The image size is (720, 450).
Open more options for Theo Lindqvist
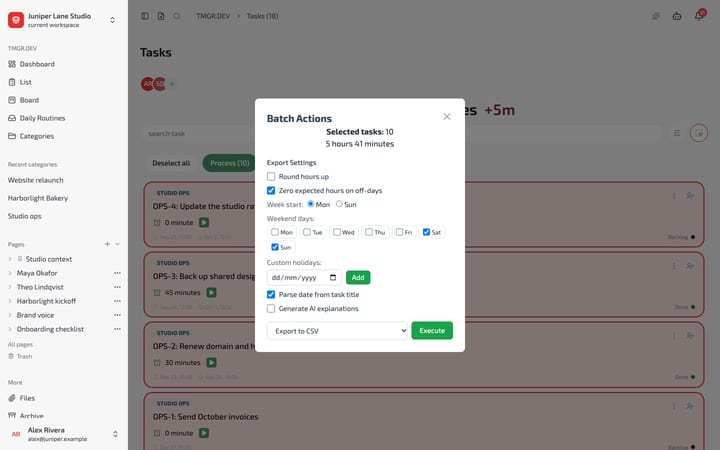point(118,287)
